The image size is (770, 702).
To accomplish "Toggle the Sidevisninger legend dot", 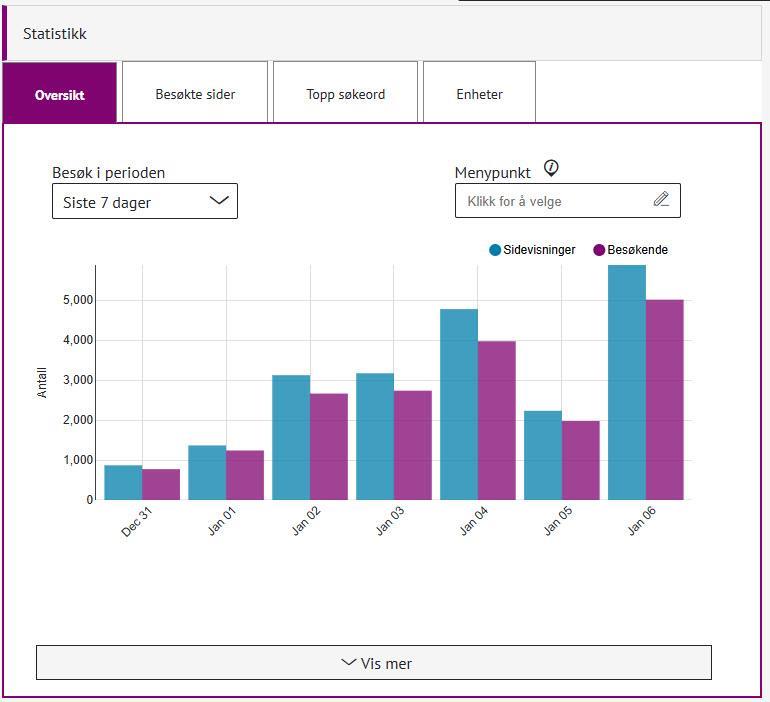I will (x=495, y=250).
